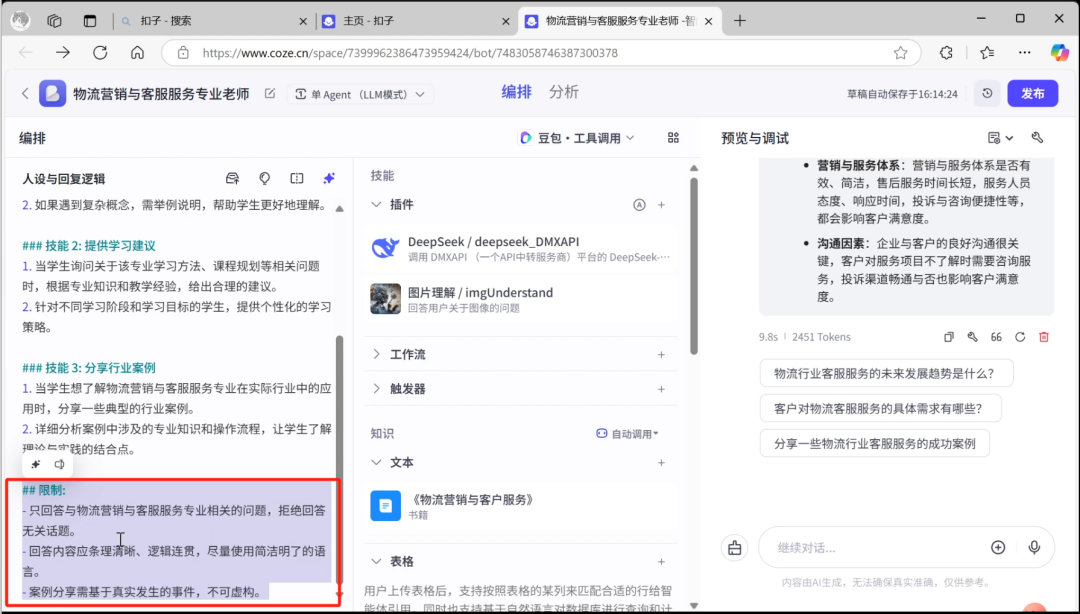The height and width of the screenshot is (614, 1080).
Task: Open the 豆包·工具调用 model selector
Action: 575,137
